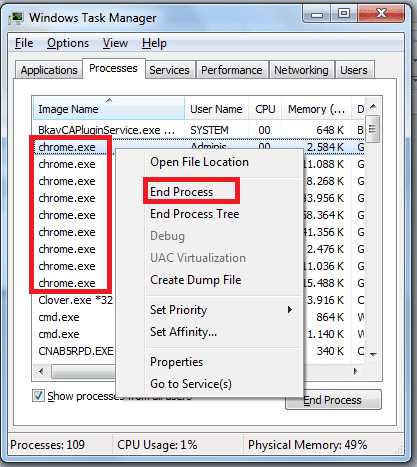
Task: Switch to the Users tab
Action: [354, 70]
